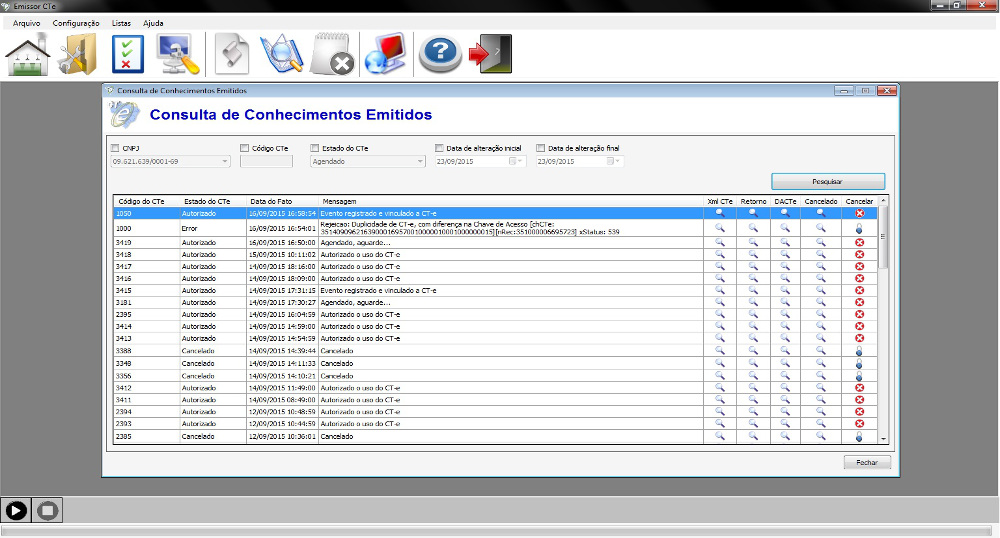Click the checklist validation toolbar icon

[x=127, y=55]
